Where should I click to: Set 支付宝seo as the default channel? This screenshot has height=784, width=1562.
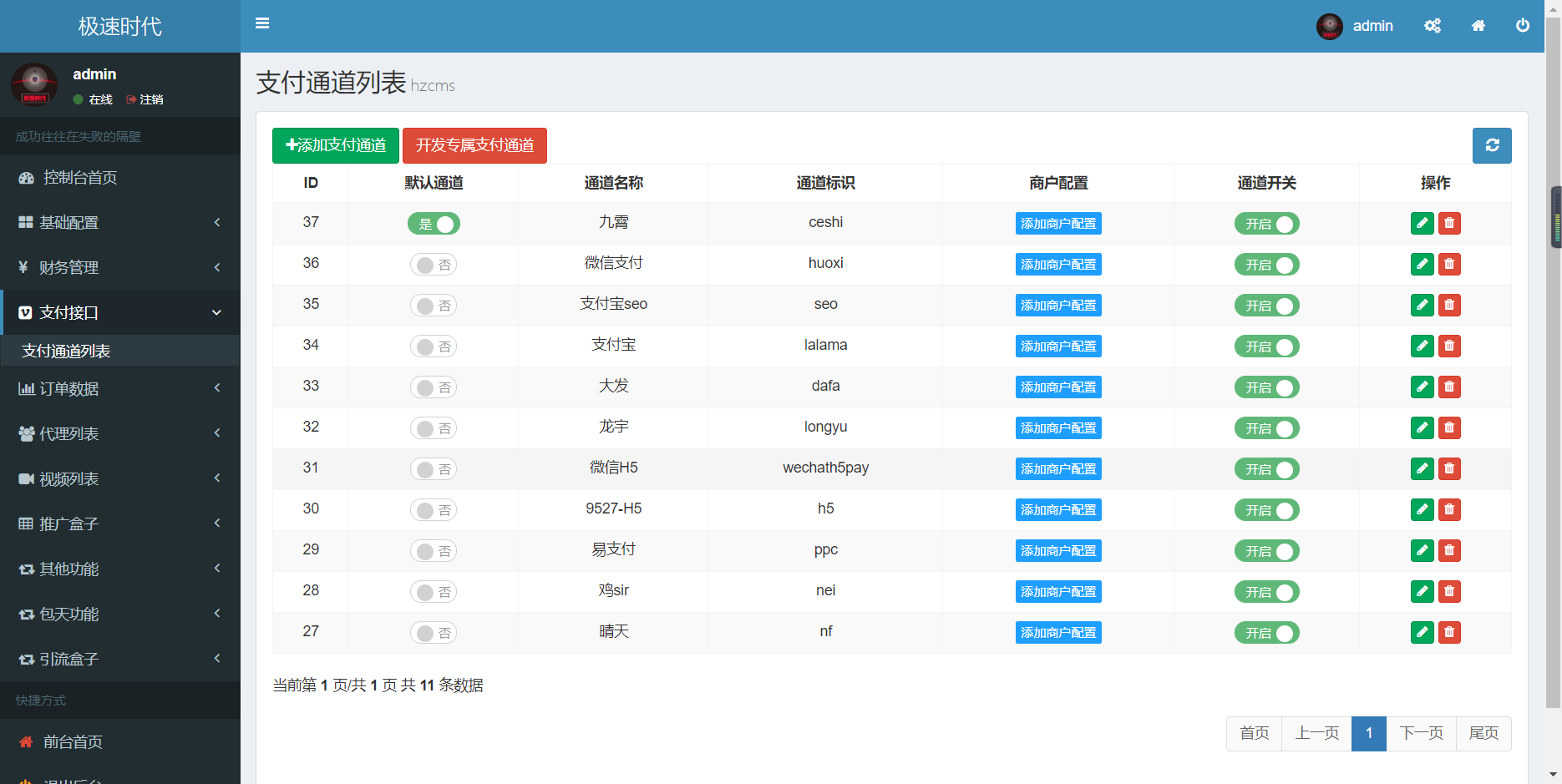point(434,306)
